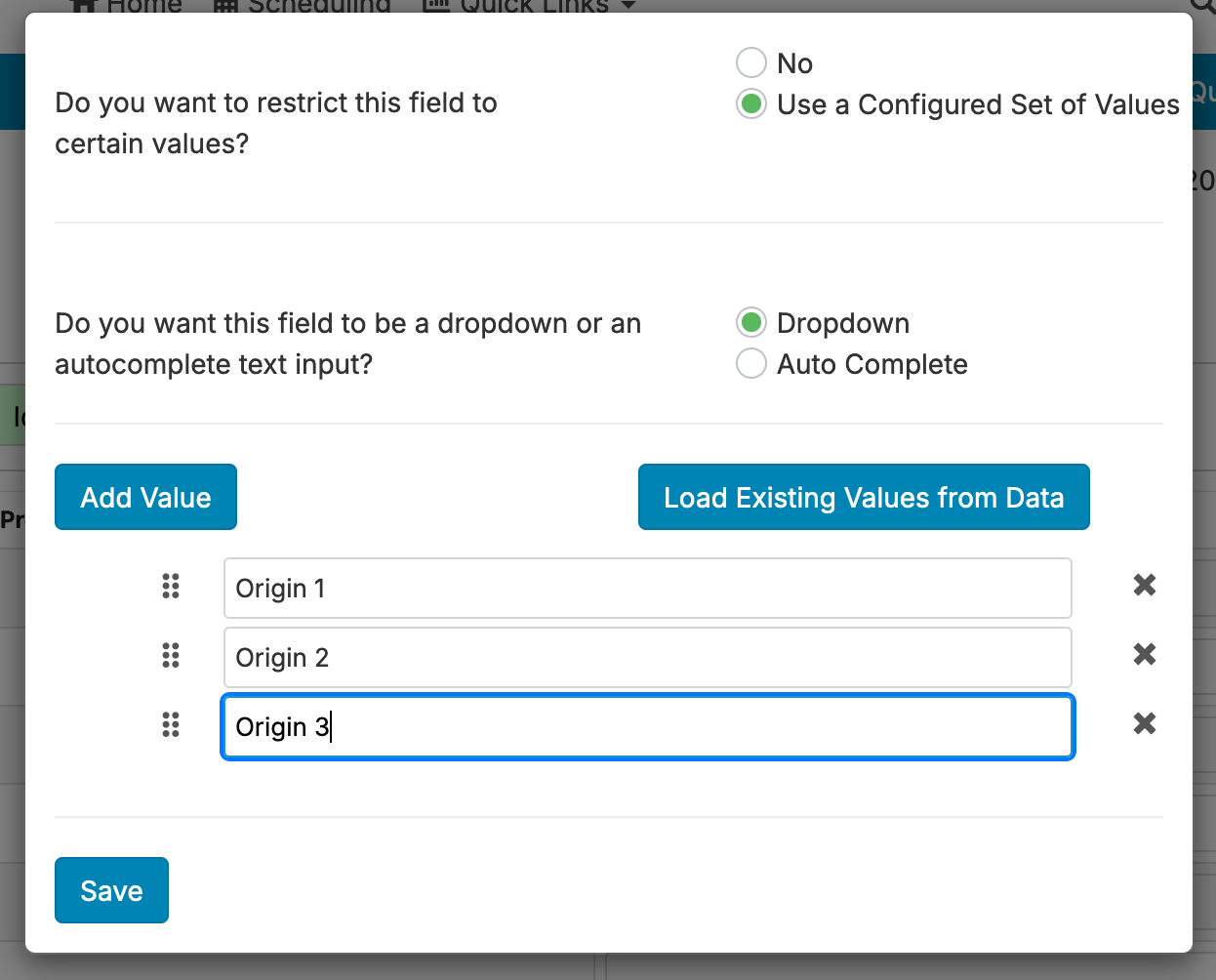Click inside the "Origin 2" text field
This screenshot has height=980, width=1216.
647,656
